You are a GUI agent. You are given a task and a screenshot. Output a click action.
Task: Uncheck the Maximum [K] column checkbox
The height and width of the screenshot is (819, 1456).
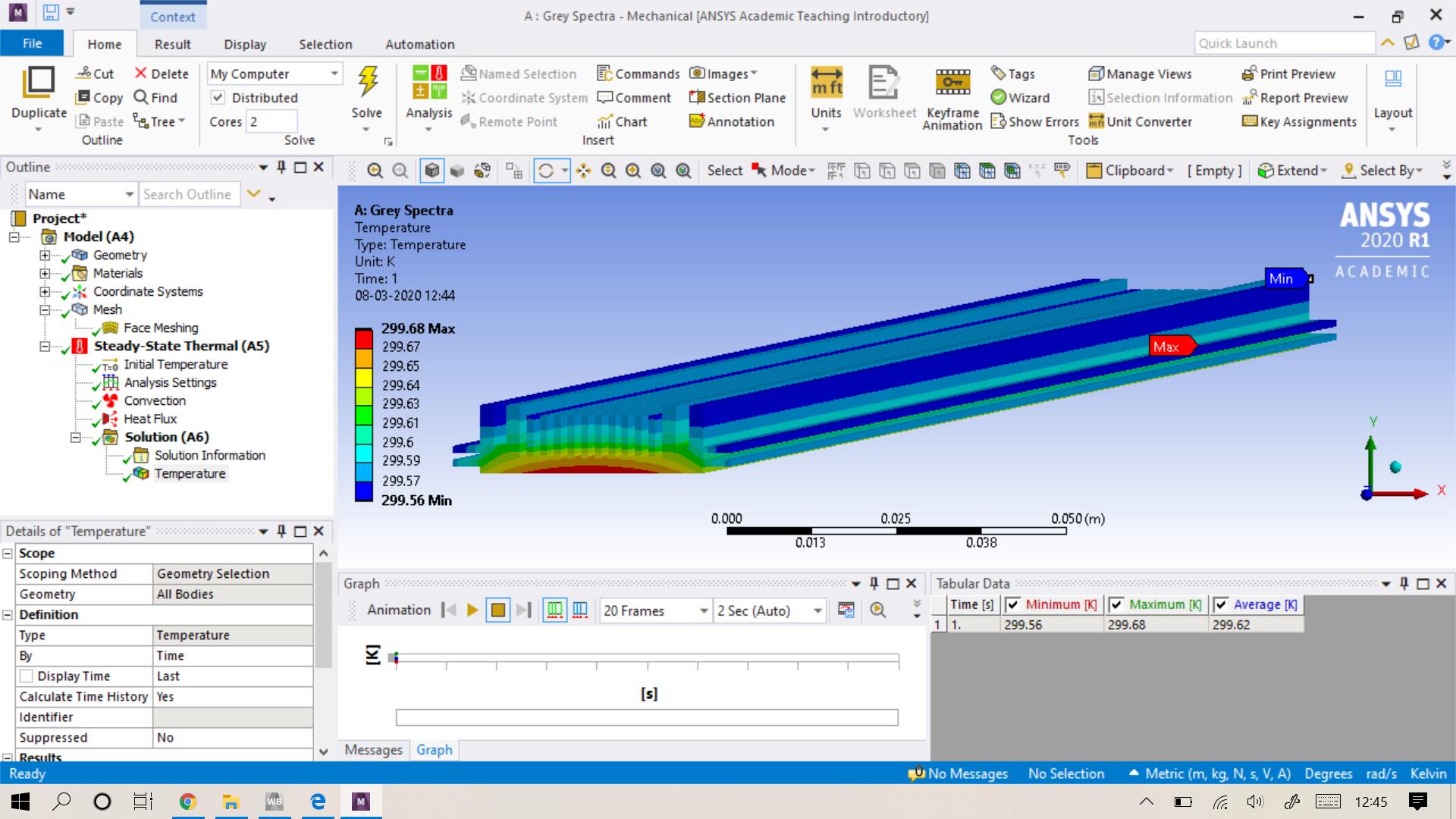[x=1116, y=604]
